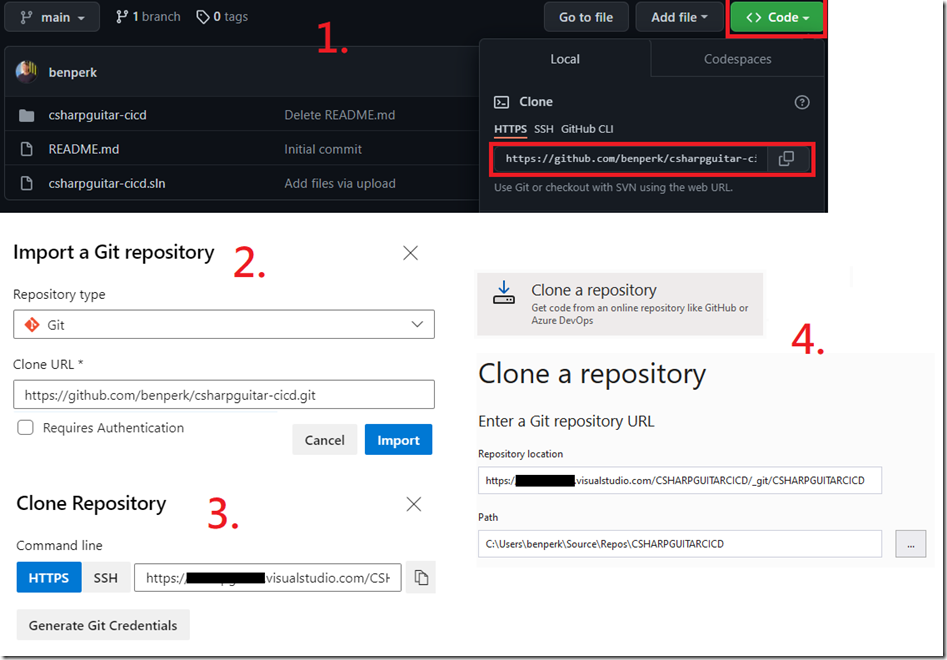Close the Clone Repository dialog

pyautogui.click(x=414, y=504)
